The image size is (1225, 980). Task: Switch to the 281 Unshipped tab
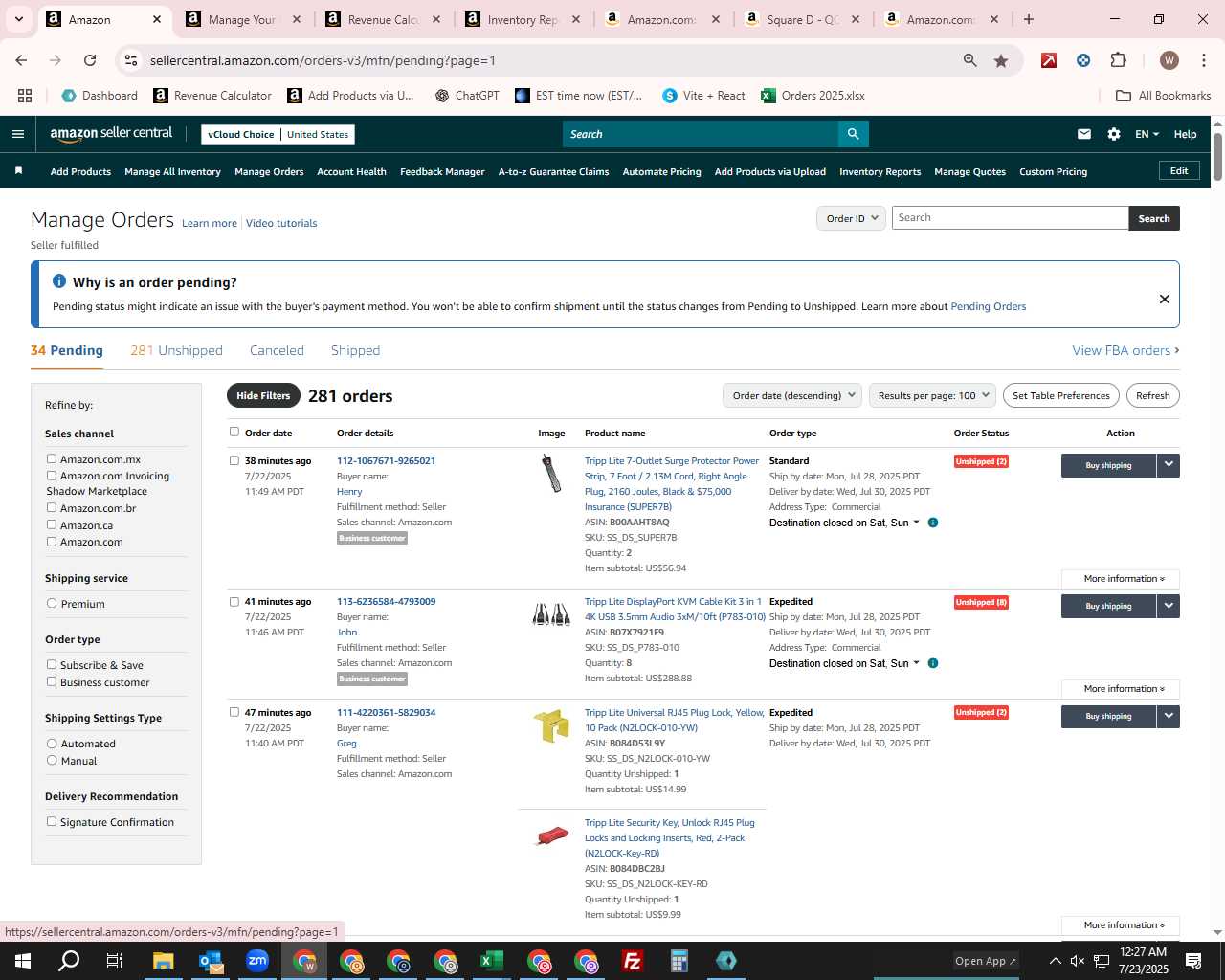point(176,350)
